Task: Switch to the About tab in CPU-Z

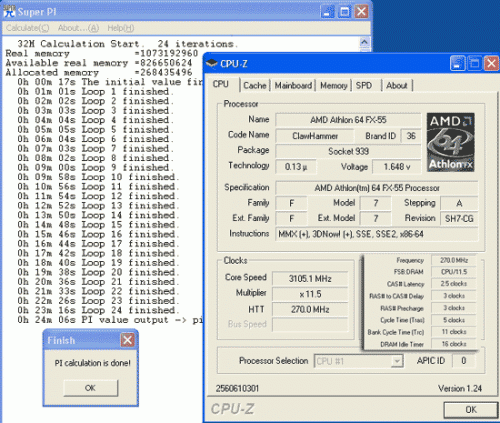Action: pyautogui.click(x=397, y=86)
